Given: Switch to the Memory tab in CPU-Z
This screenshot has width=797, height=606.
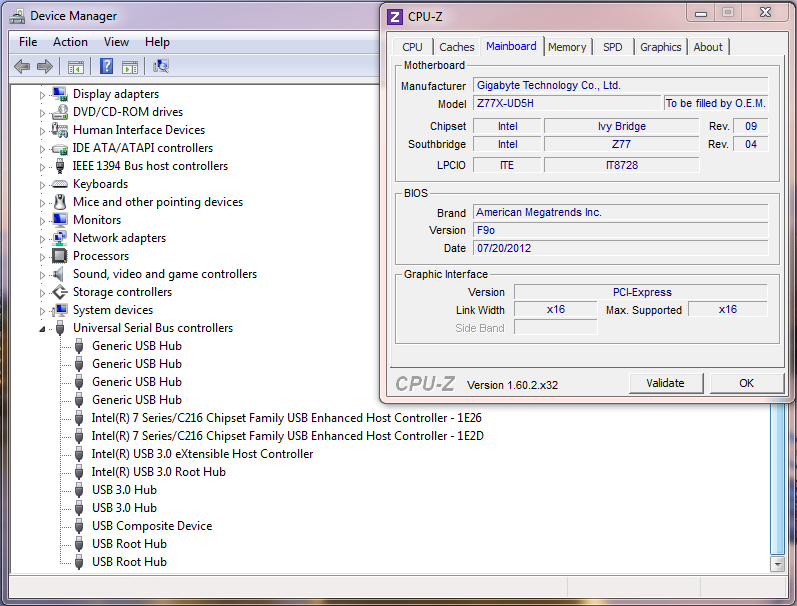Looking at the screenshot, I should (x=567, y=47).
